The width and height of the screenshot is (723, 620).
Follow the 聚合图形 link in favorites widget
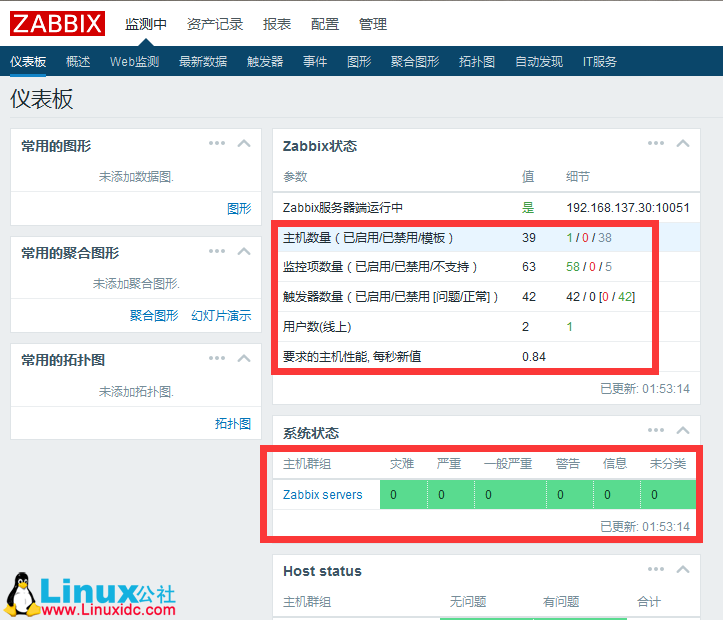pos(154,316)
